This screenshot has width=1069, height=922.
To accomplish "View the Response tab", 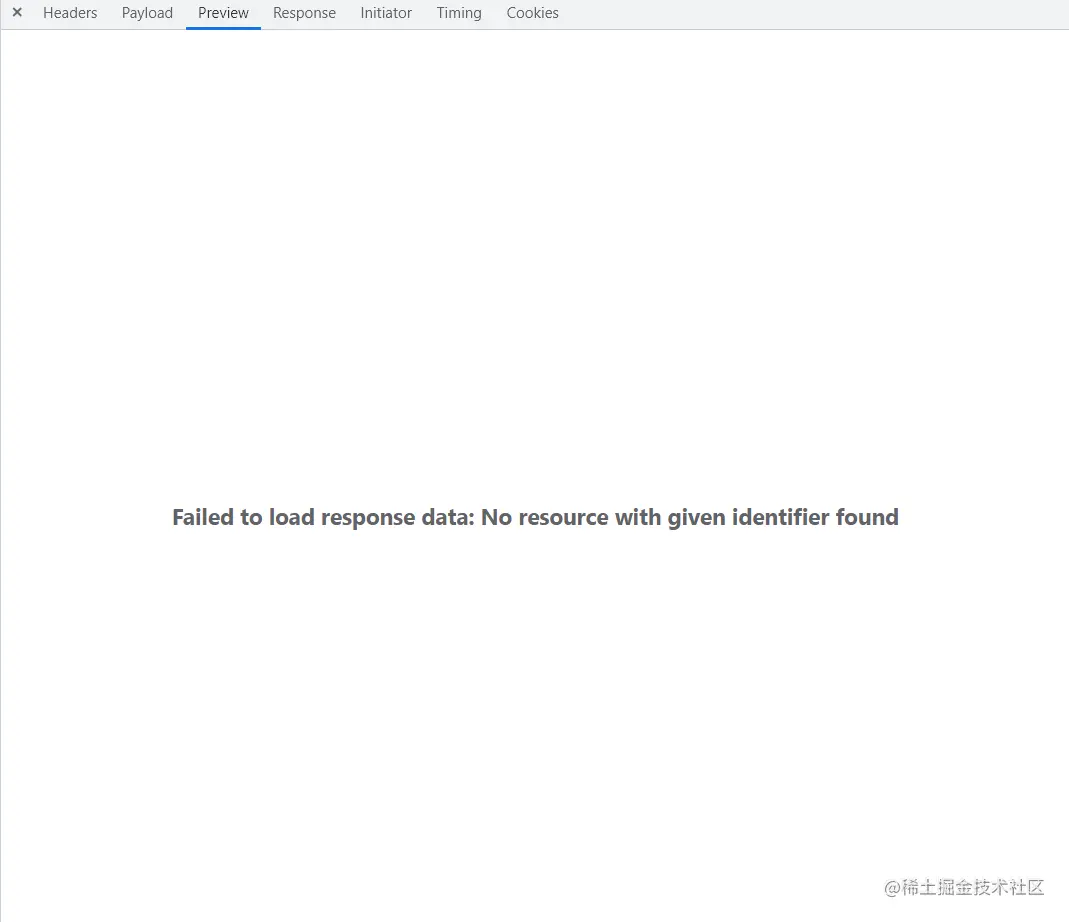I will (x=304, y=13).
